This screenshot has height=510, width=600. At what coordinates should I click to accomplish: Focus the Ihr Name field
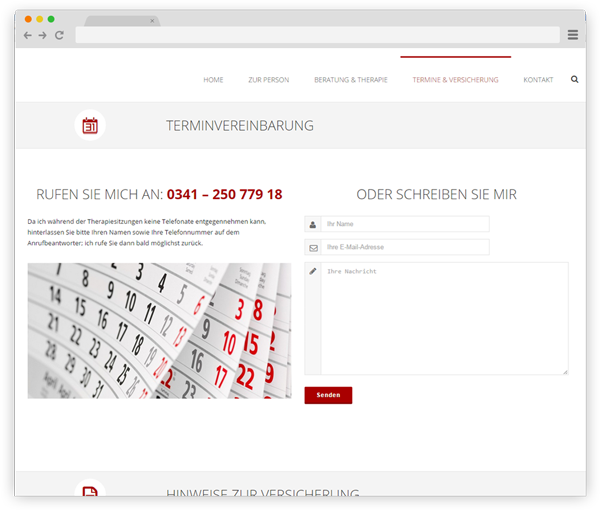(x=405, y=224)
